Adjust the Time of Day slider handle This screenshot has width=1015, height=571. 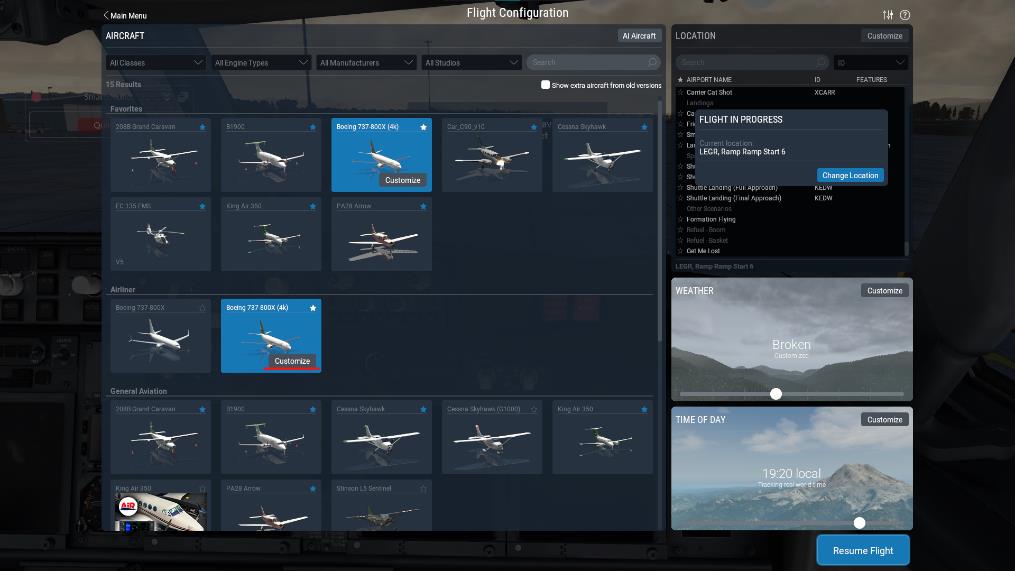(859, 522)
